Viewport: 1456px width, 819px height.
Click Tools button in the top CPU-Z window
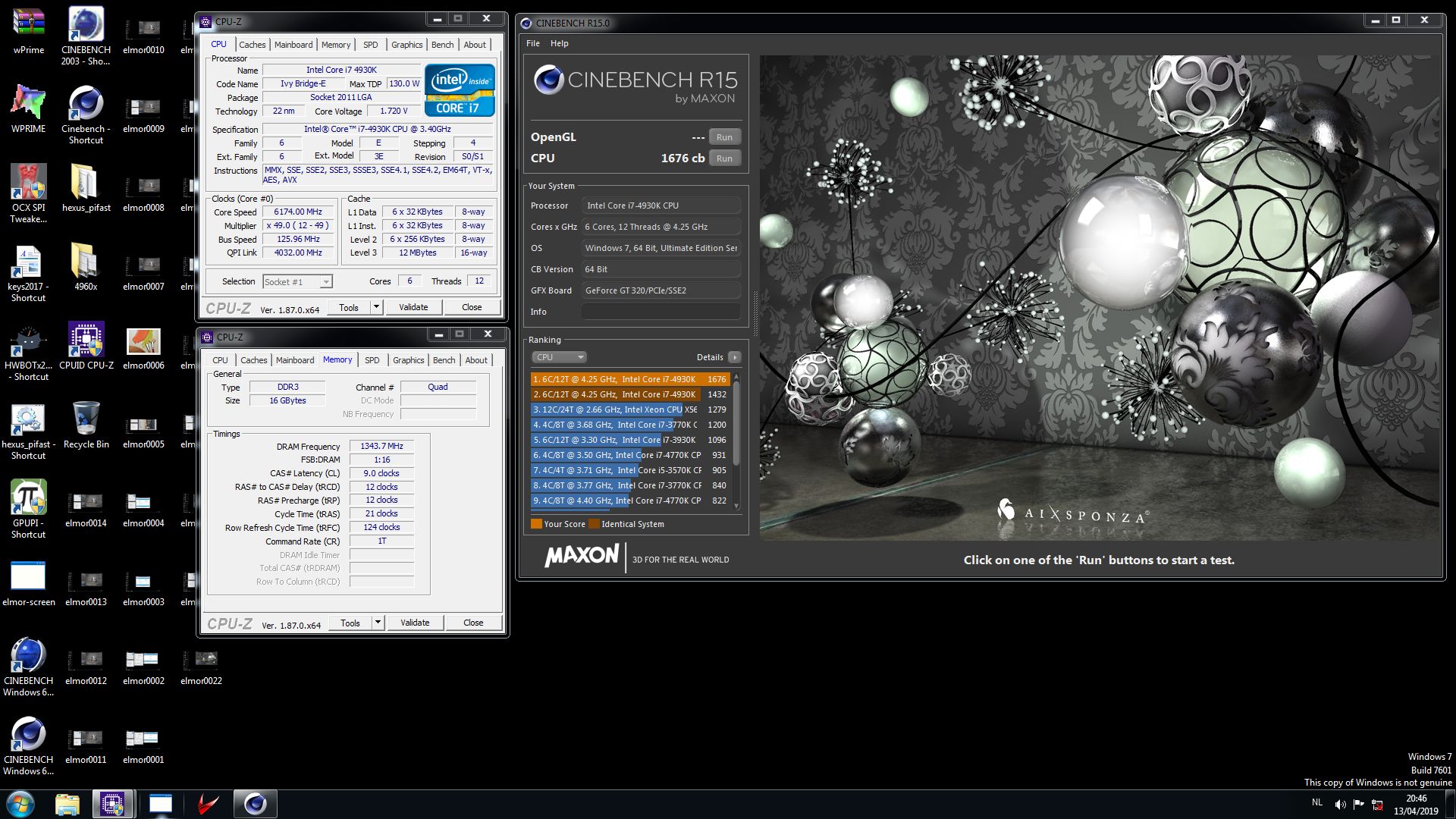tap(349, 307)
